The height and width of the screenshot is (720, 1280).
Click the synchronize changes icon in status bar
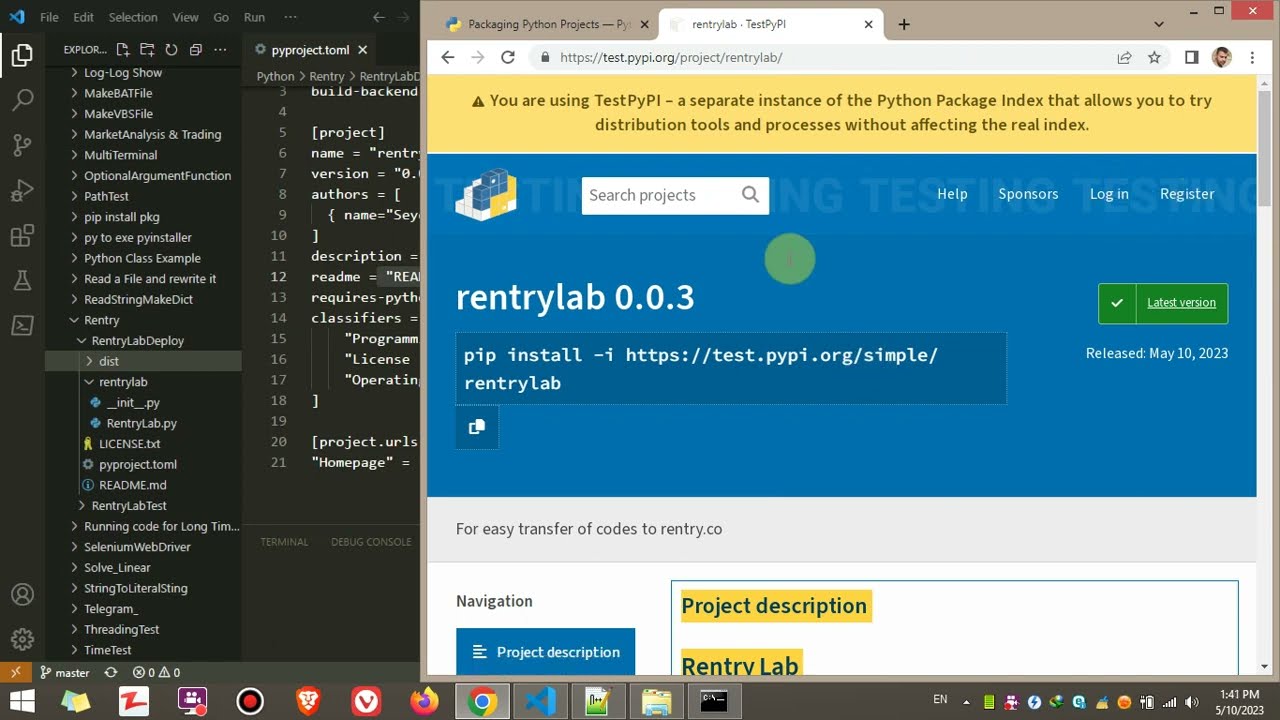click(x=110, y=673)
